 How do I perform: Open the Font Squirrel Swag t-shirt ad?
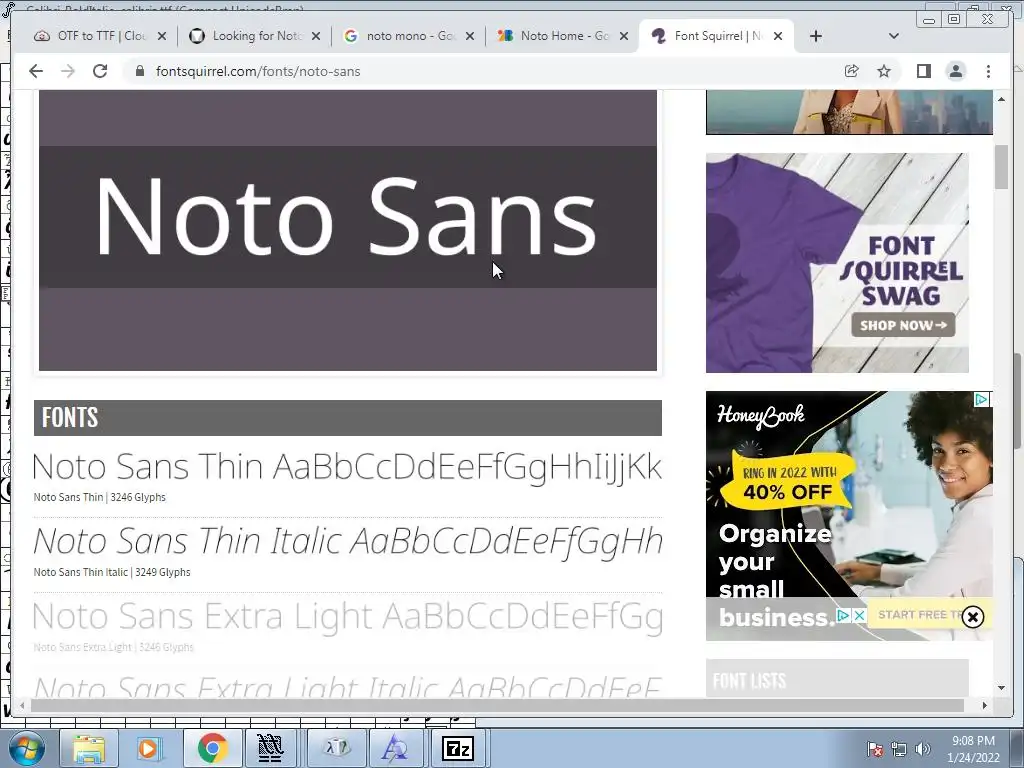point(837,263)
